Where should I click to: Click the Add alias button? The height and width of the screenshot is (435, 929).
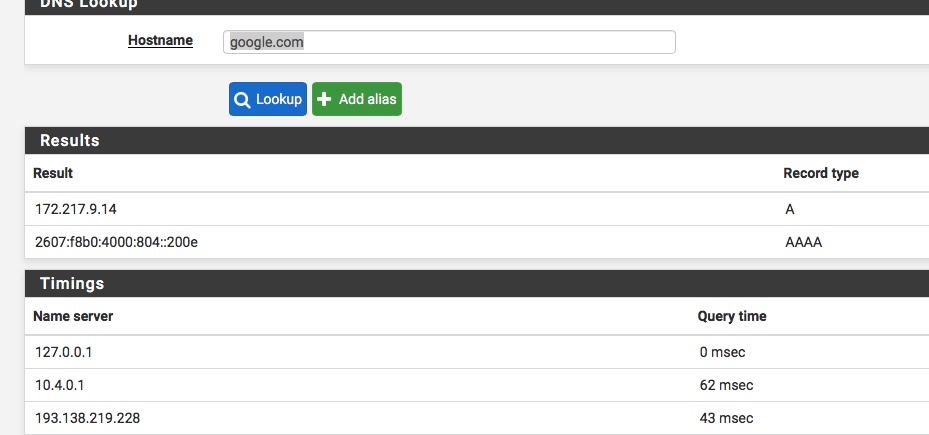[357, 99]
